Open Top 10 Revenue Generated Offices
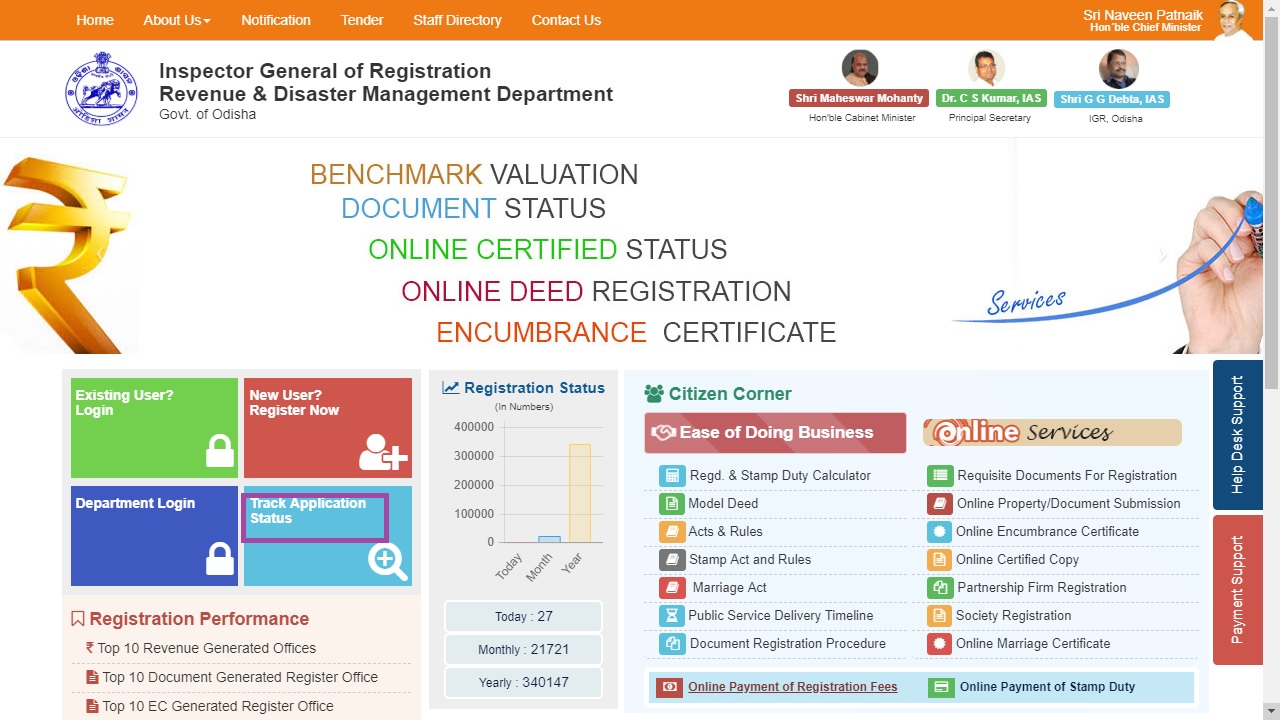Image resolution: width=1280 pixels, height=720 pixels. 206,648
